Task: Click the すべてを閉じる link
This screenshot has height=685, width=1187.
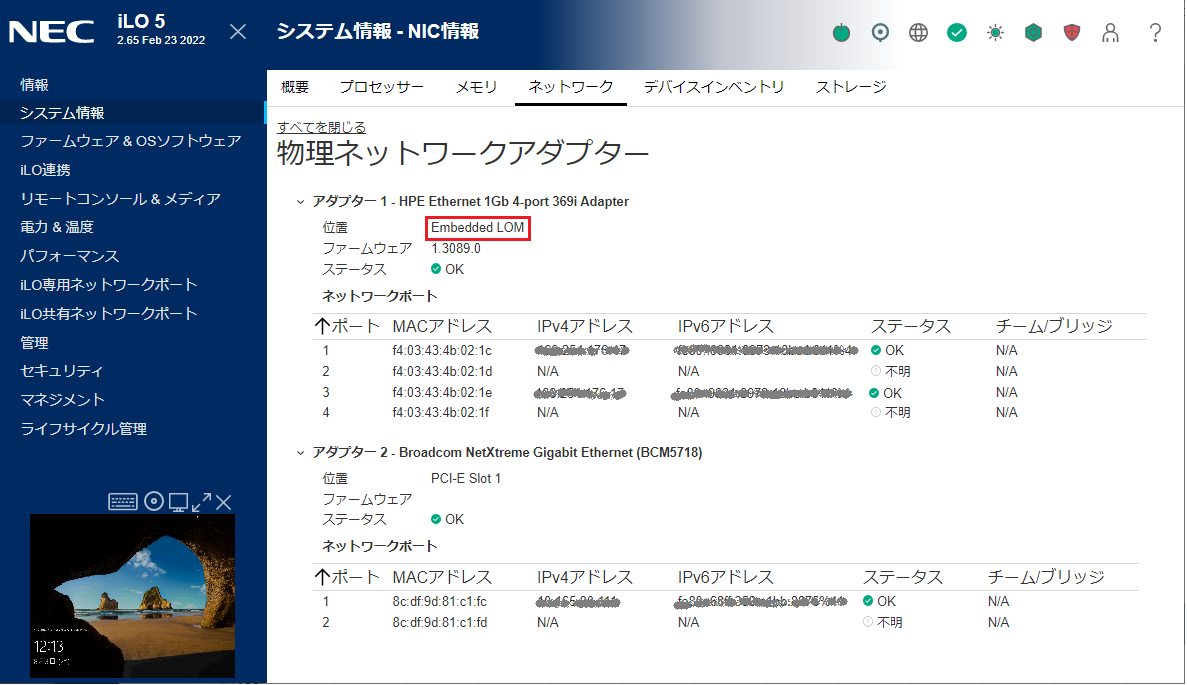Action: [x=322, y=127]
